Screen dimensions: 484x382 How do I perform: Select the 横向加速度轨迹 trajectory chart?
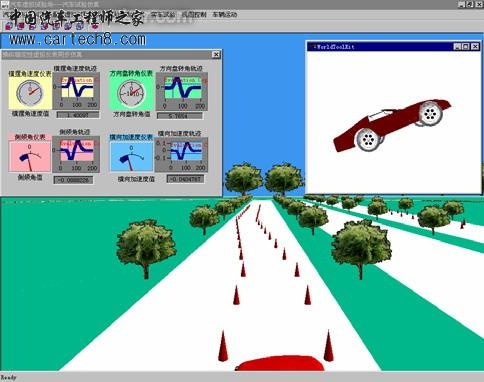click(181, 155)
